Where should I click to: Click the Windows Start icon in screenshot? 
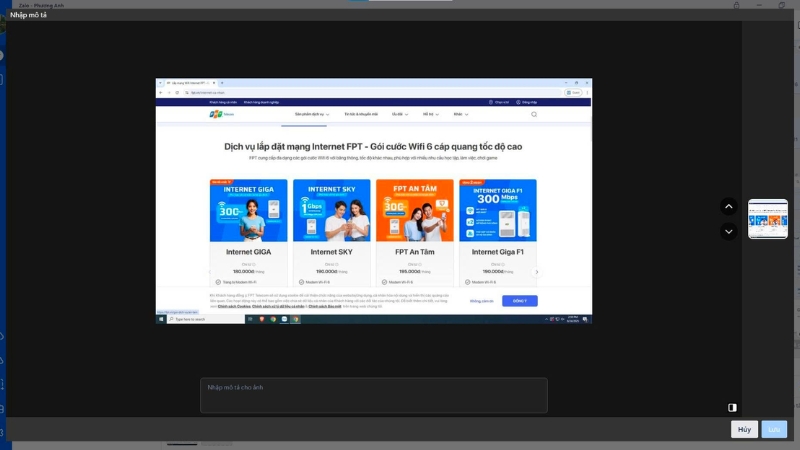(x=161, y=319)
